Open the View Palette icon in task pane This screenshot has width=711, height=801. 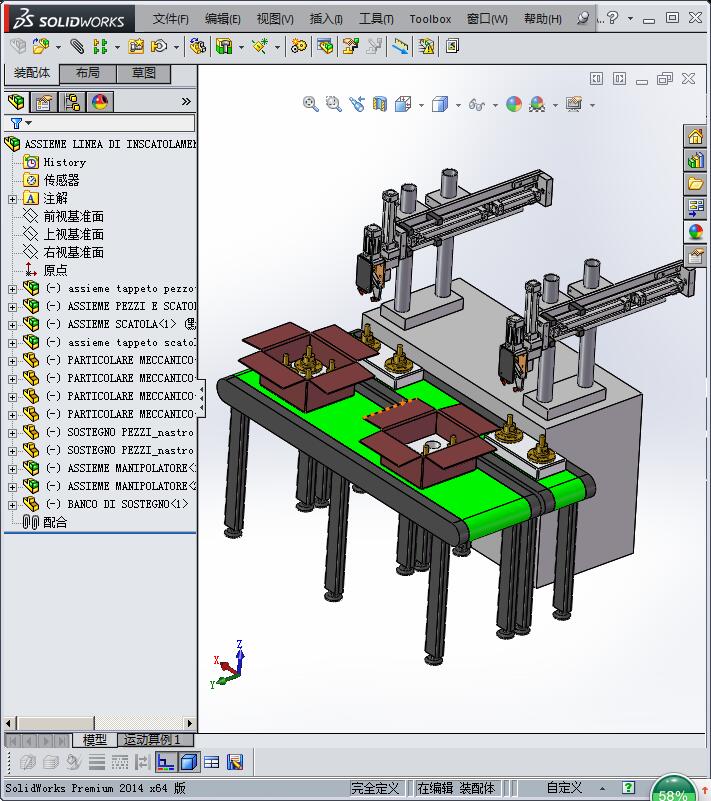click(x=695, y=207)
